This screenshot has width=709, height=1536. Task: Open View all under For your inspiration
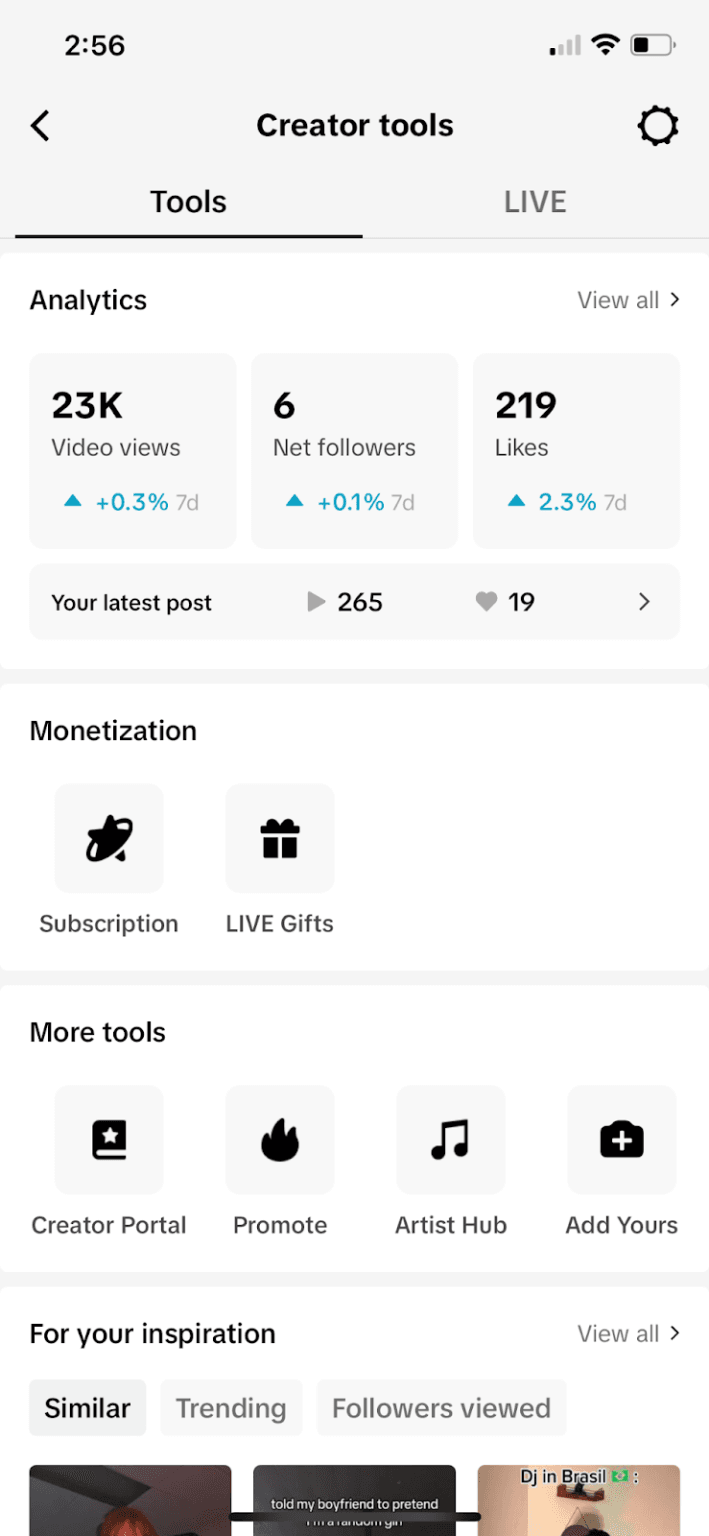point(629,1333)
